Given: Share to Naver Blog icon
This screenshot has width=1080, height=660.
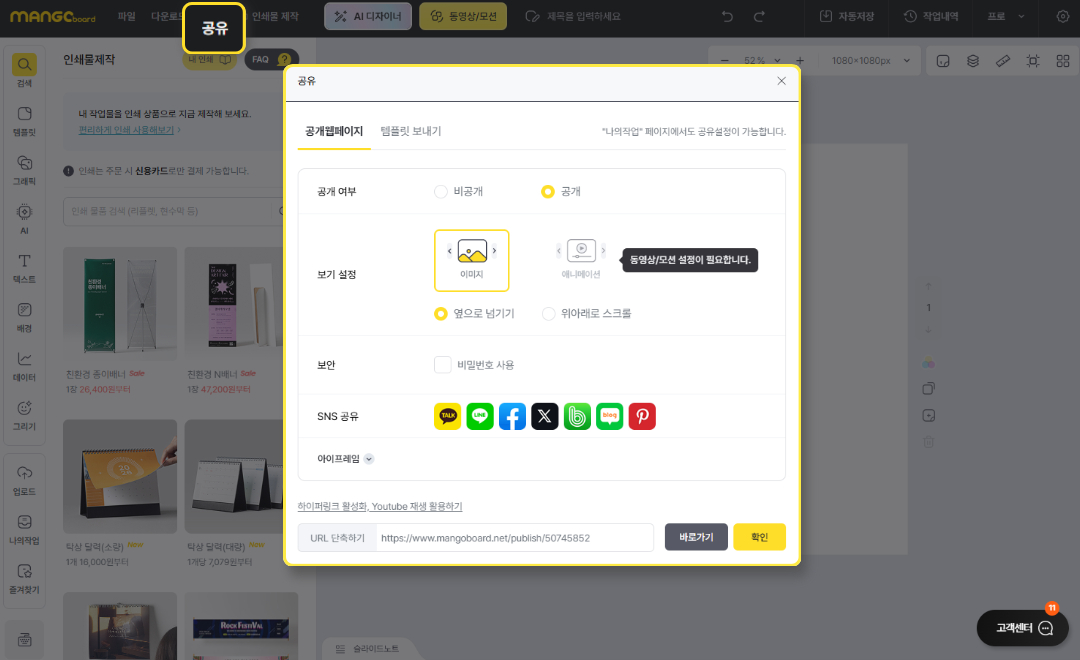Looking at the screenshot, I should 609,417.
